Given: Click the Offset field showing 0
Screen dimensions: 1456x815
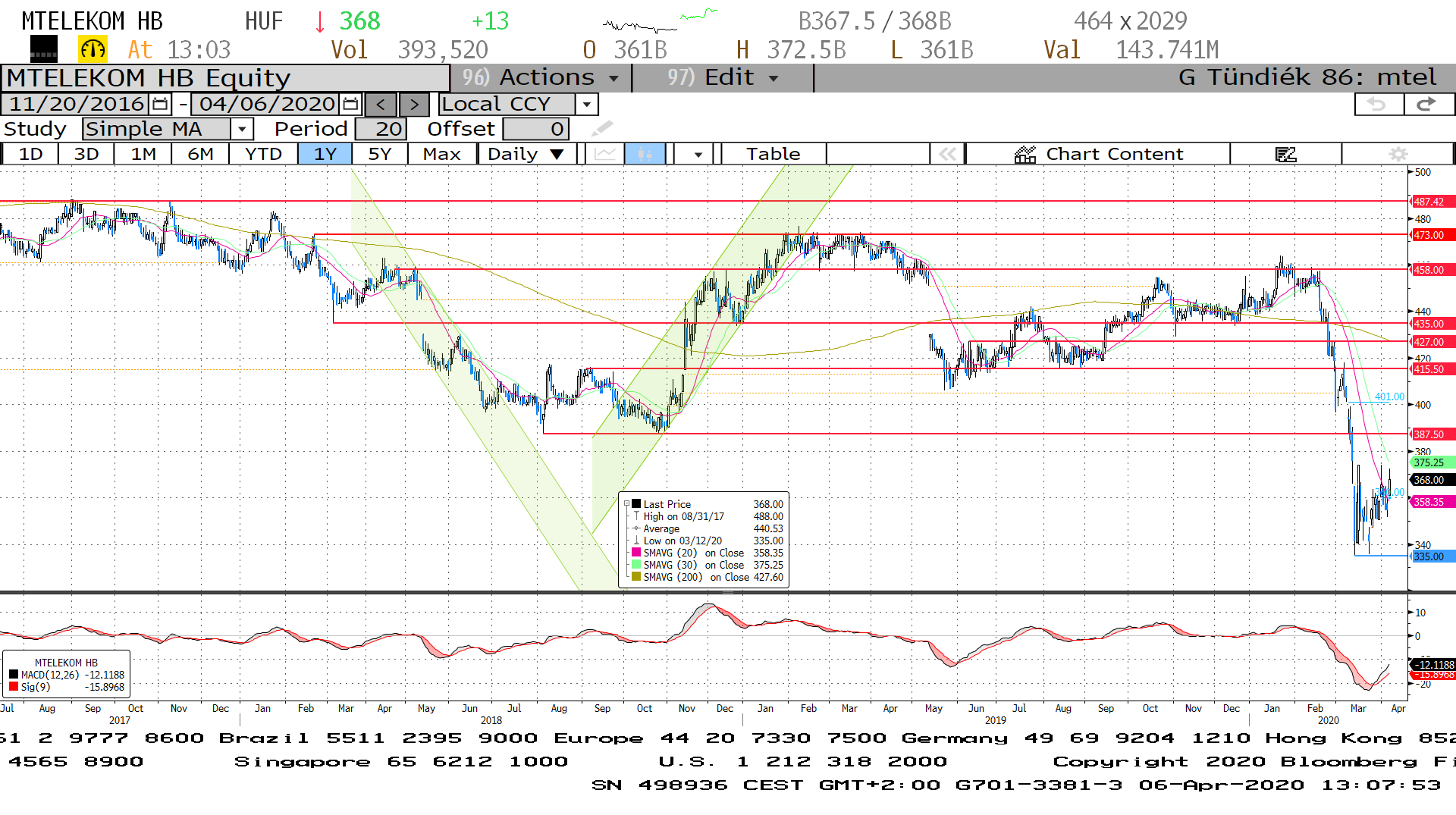Looking at the screenshot, I should coord(535,129).
